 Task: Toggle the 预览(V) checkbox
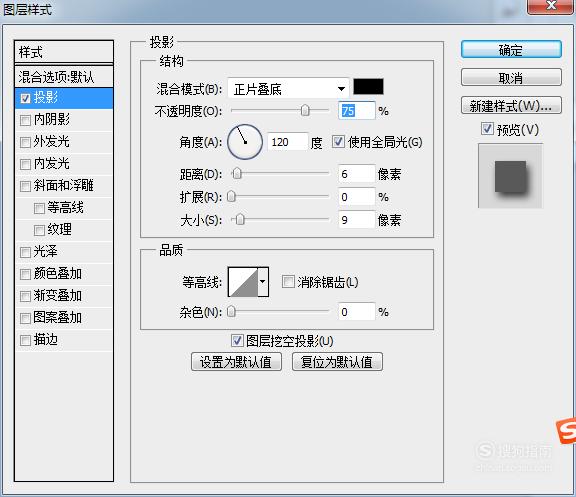click(487, 129)
